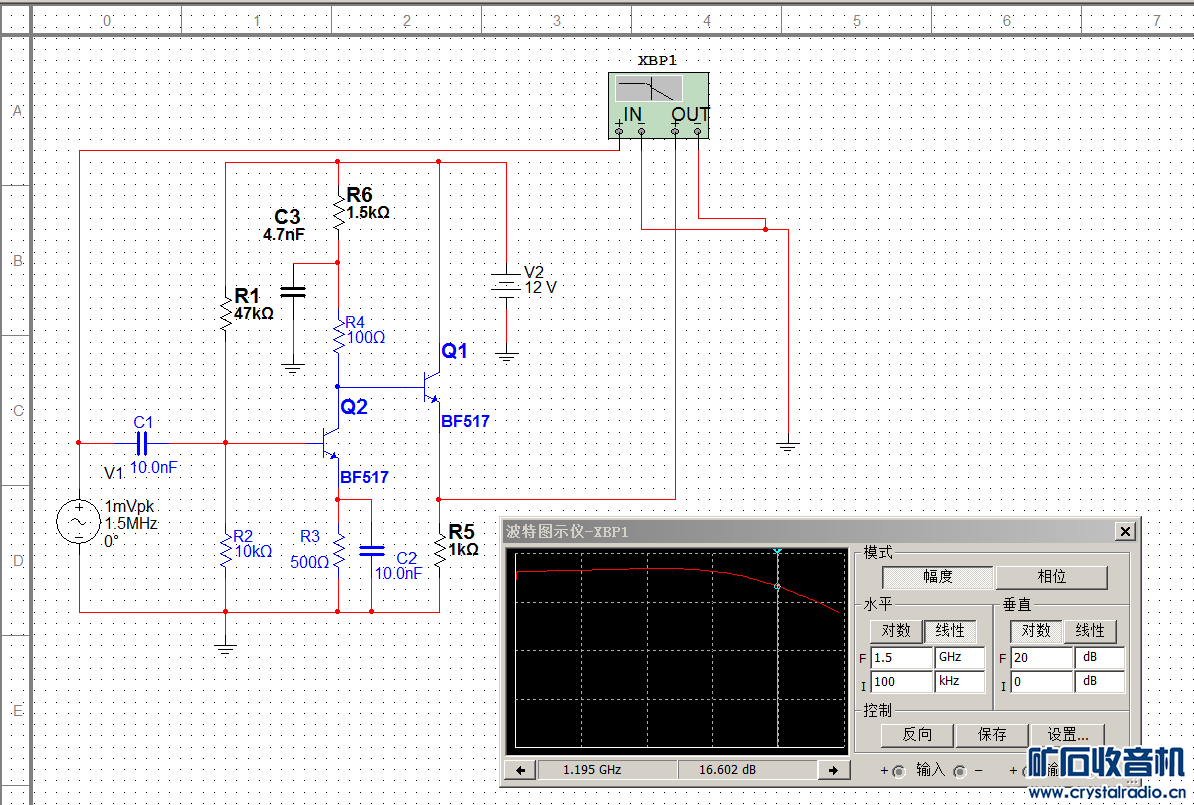Select resistor R6 symbol
Screen dimensions: 1194x805
pyautogui.click(x=338, y=211)
